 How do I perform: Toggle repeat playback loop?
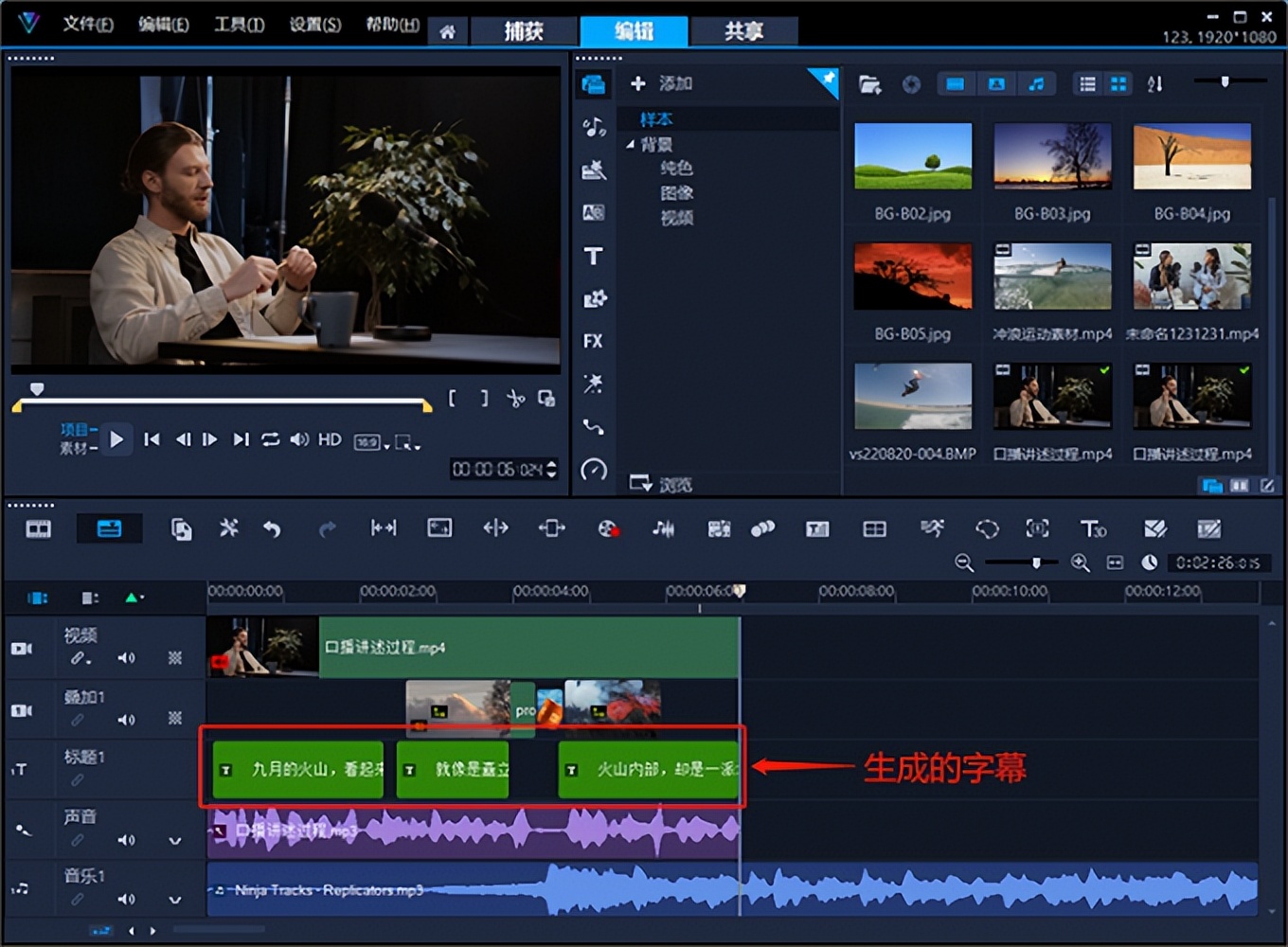tap(271, 439)
